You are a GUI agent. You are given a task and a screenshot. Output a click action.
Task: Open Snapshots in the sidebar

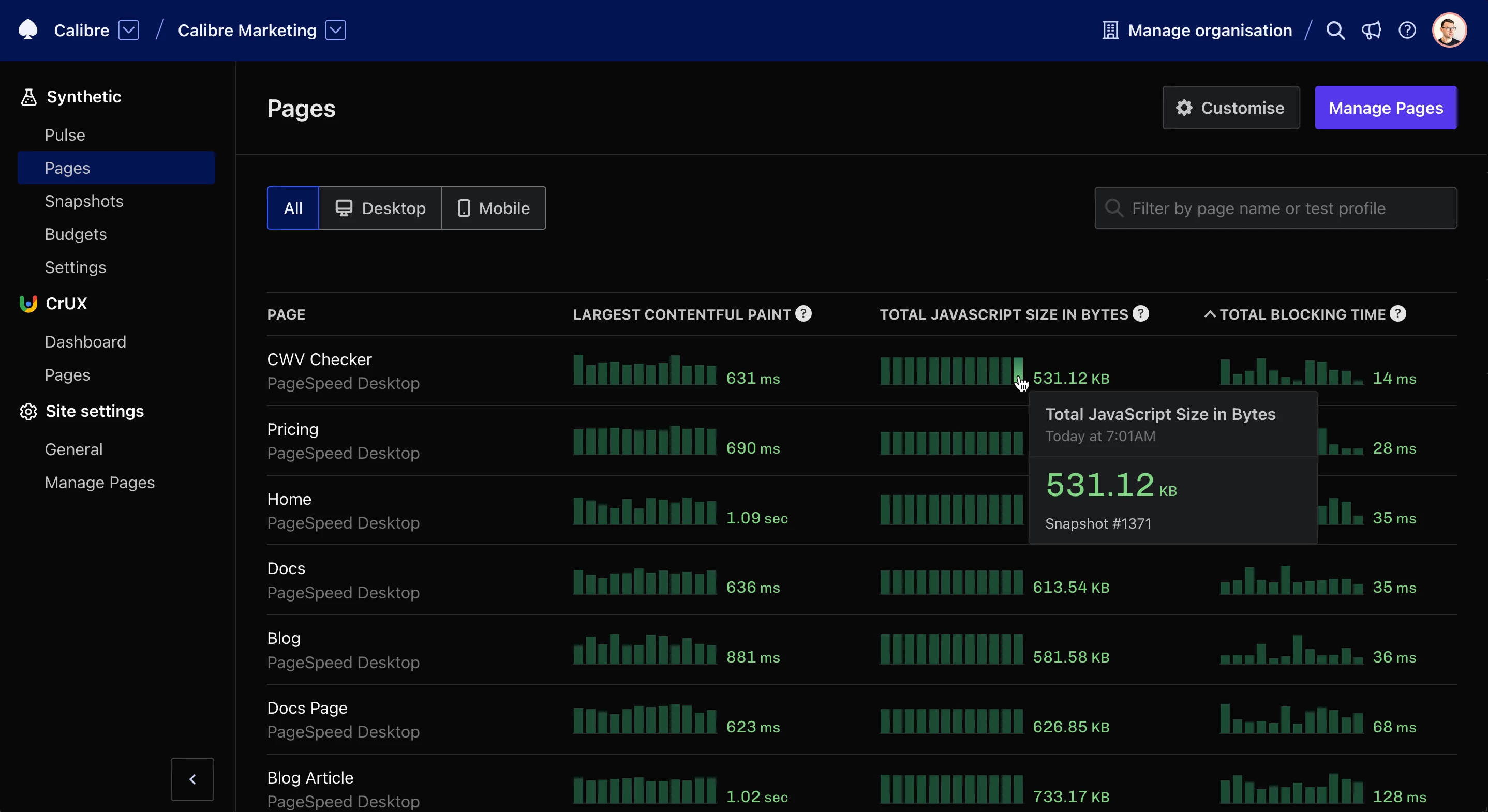[84, 200]
